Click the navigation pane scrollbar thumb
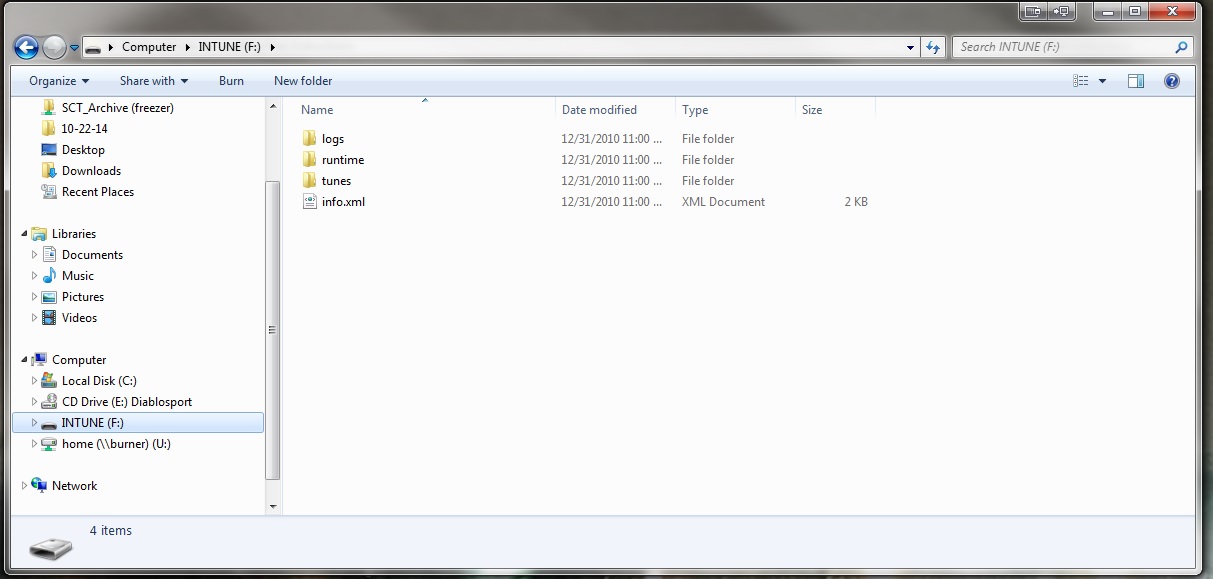Viewport: 1213px width, 579px height. [274, 330]
